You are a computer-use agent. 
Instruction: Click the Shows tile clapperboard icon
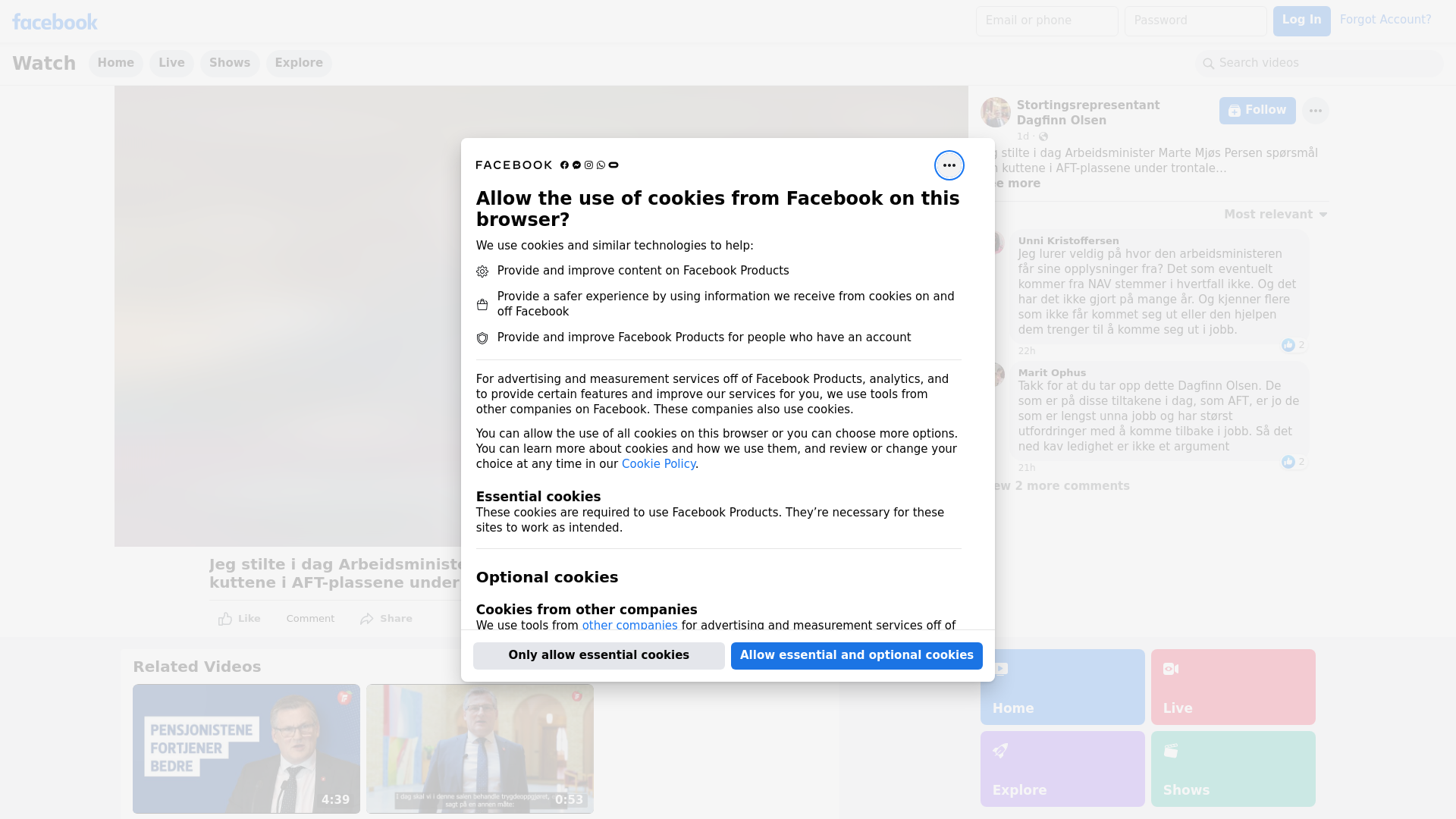click(x=1171, y=750)
